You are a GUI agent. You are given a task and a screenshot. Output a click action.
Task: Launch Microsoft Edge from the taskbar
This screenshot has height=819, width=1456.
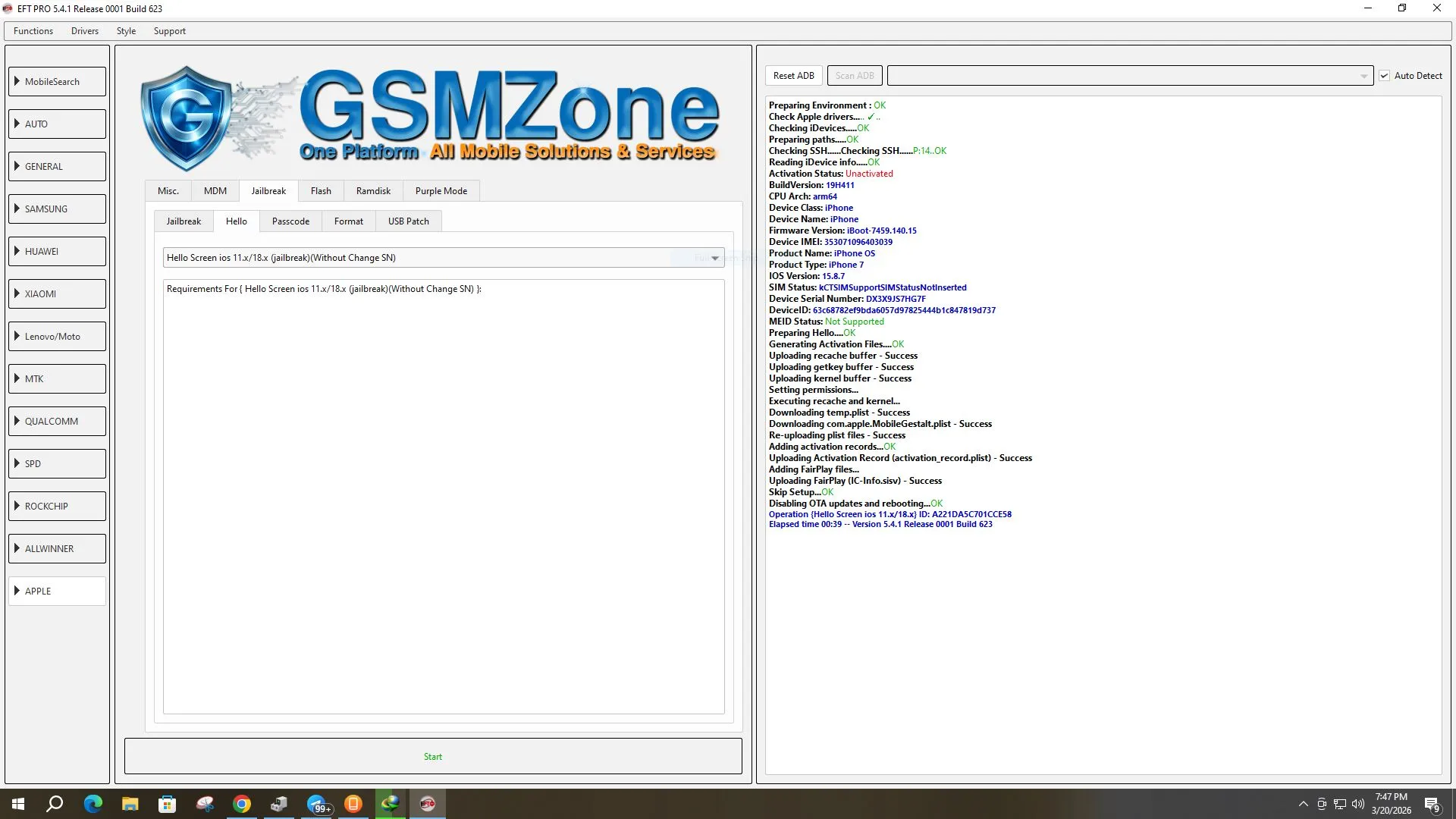(x=93, y=804)
